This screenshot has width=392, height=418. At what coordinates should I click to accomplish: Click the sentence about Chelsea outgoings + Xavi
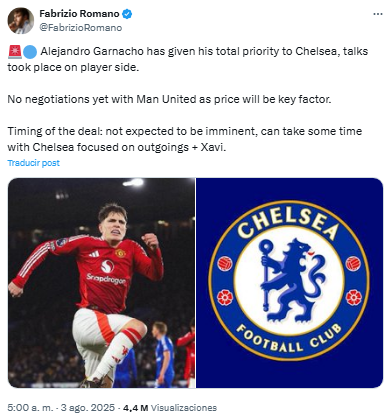pos(185,139)
